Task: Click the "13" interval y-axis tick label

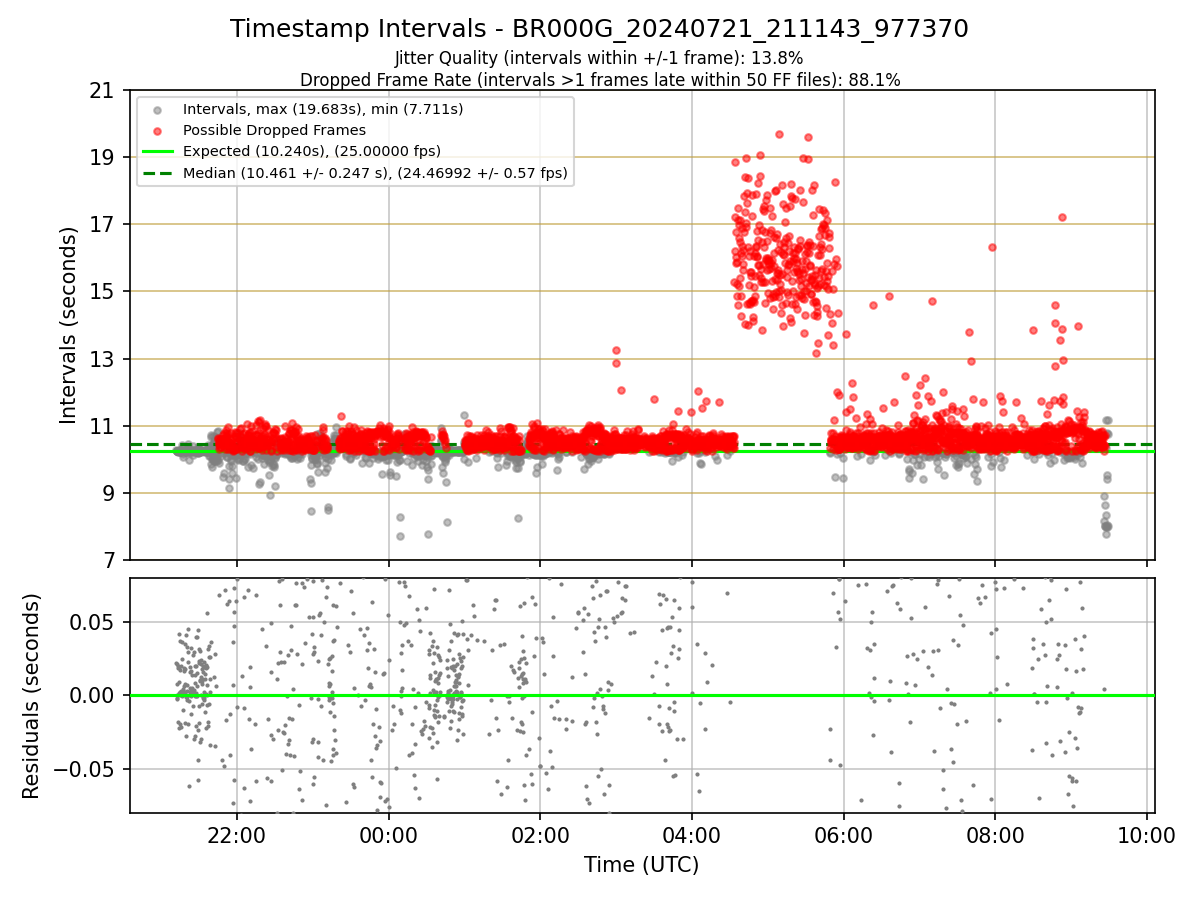Action: (x=101, y=359)
